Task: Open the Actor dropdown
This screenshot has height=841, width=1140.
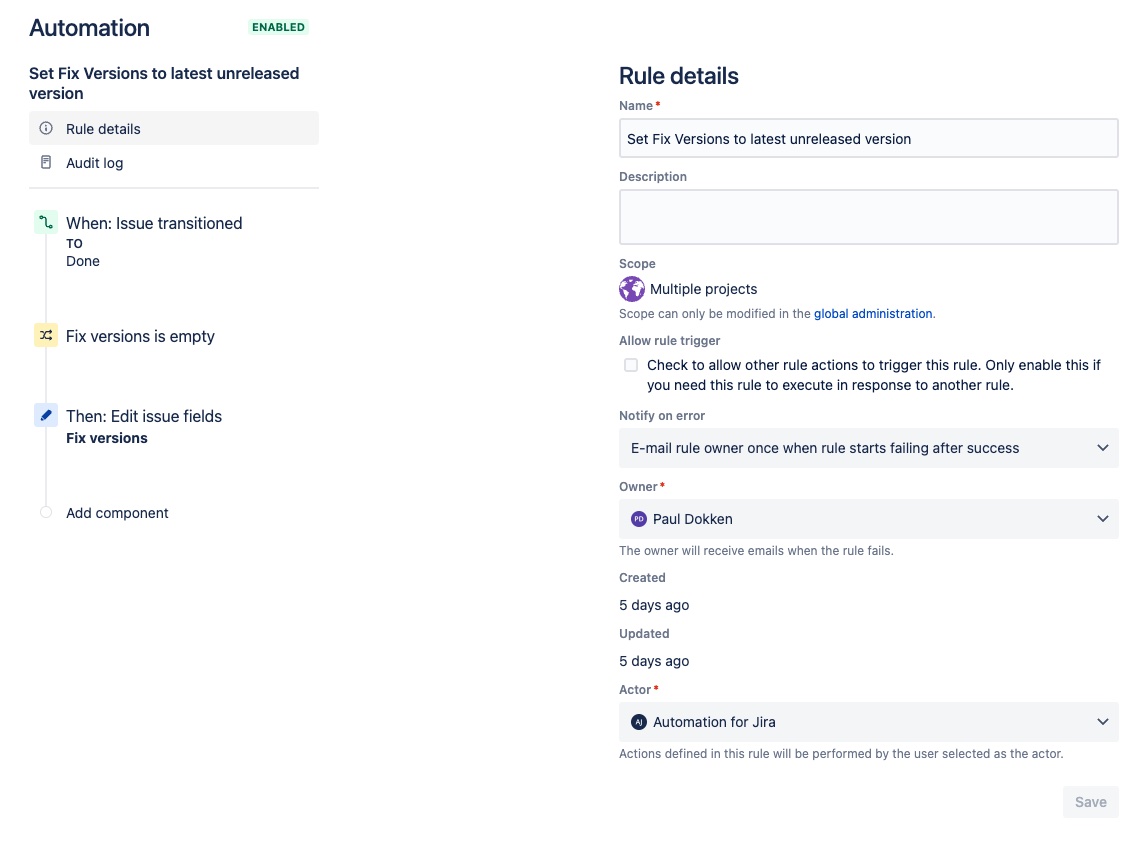Action: (1103, 721)
